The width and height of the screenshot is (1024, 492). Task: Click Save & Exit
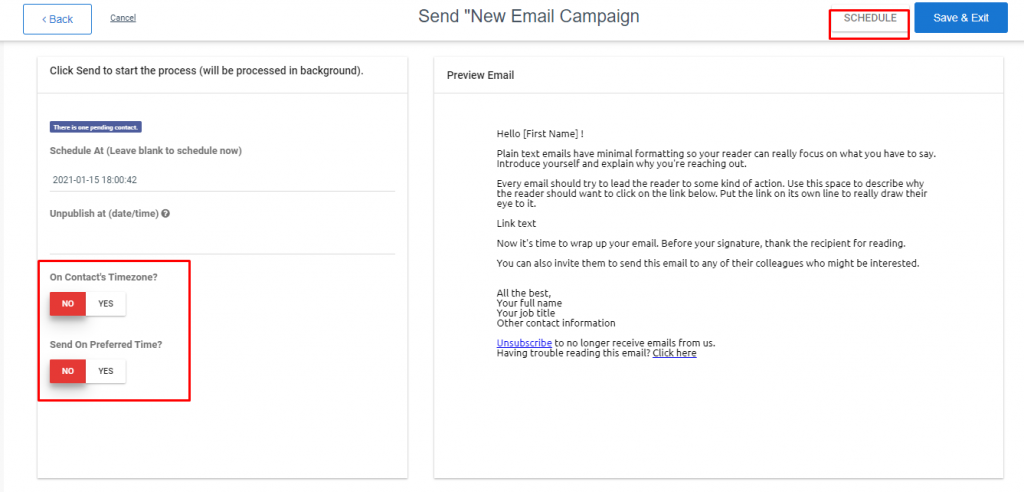click(961, 18)
